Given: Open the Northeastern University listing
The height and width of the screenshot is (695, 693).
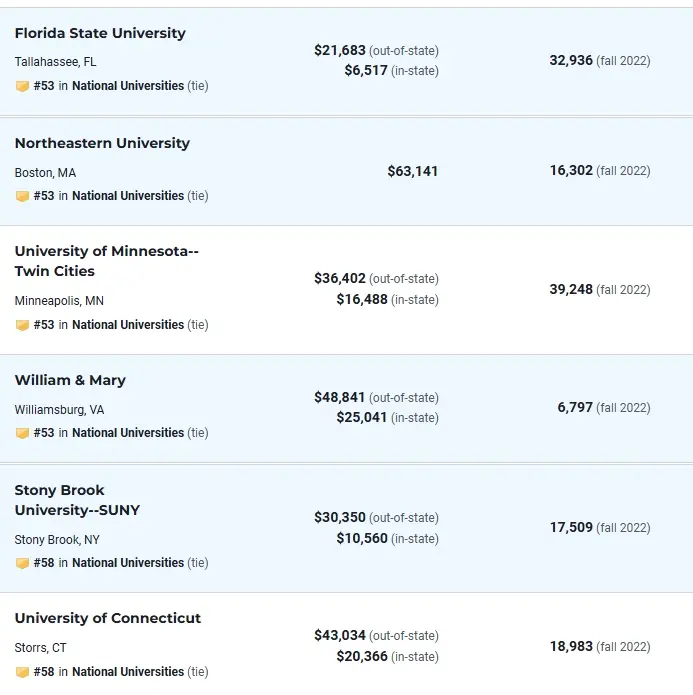Looking at the screenshot, I should click(x=102, y=143).
